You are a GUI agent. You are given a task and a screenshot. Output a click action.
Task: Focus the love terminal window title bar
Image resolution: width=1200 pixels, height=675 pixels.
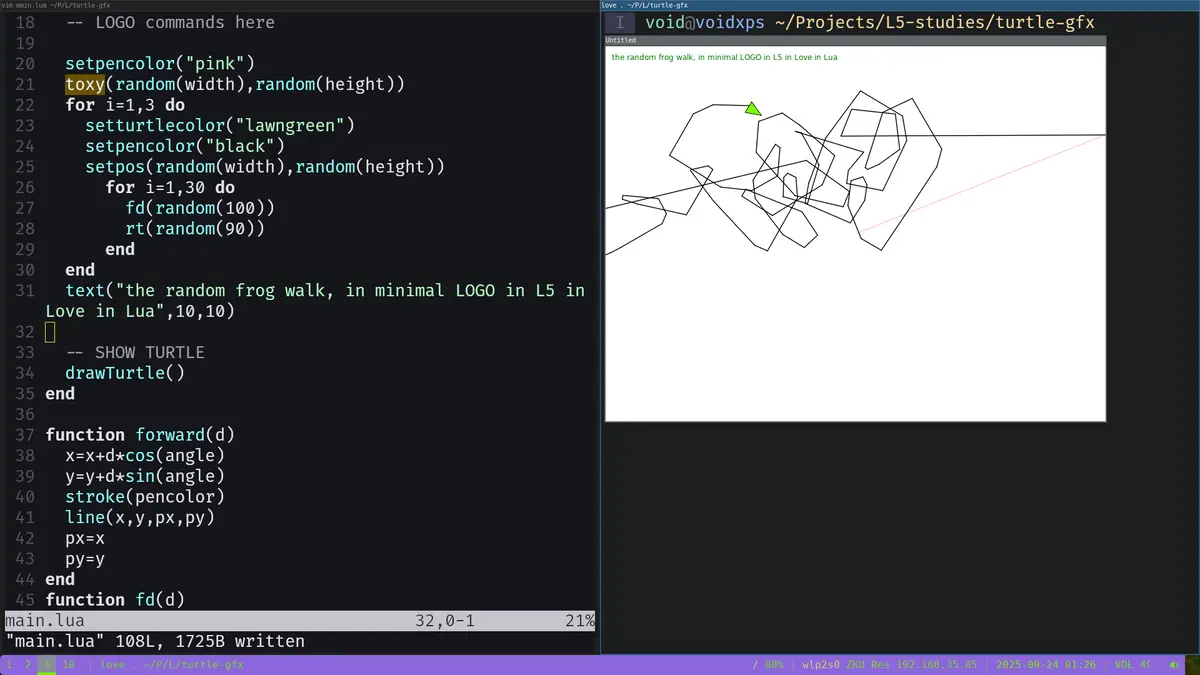coord(644,5)
